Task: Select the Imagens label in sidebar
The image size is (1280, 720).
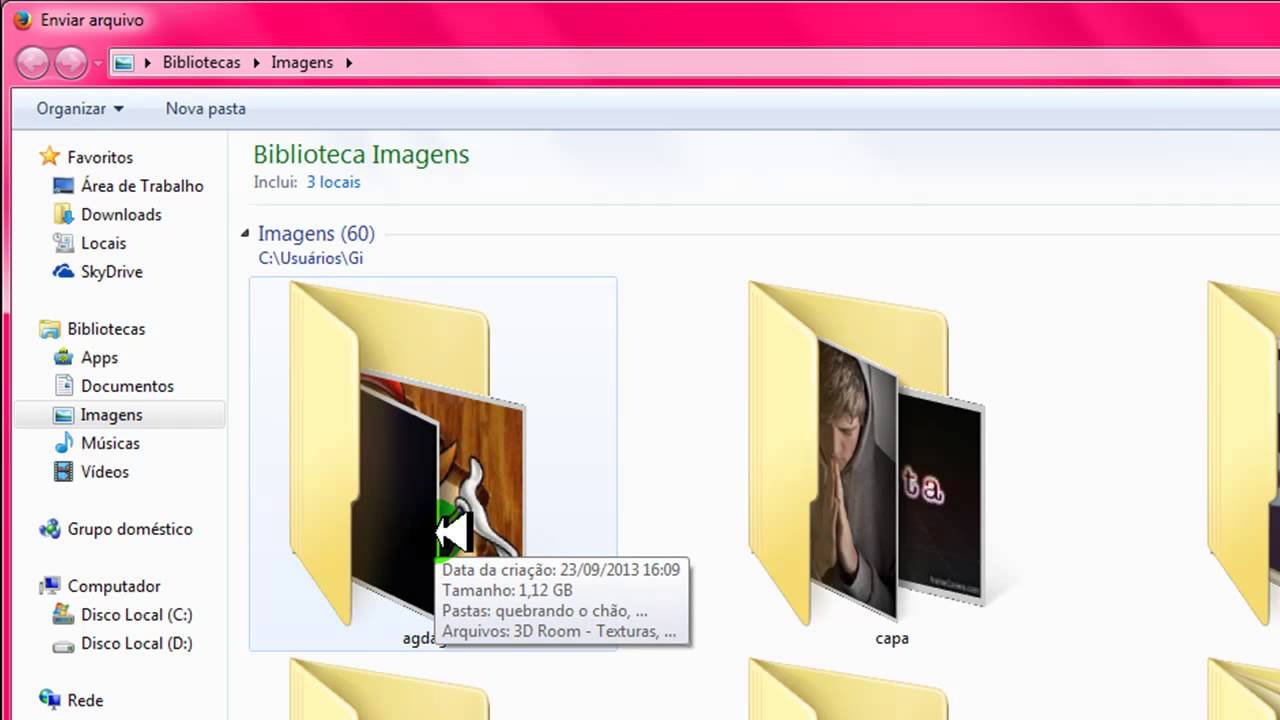Action: coord(112,414)
